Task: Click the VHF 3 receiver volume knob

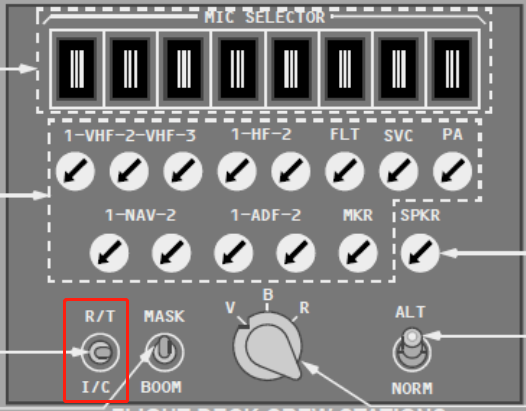Action: 183,171
